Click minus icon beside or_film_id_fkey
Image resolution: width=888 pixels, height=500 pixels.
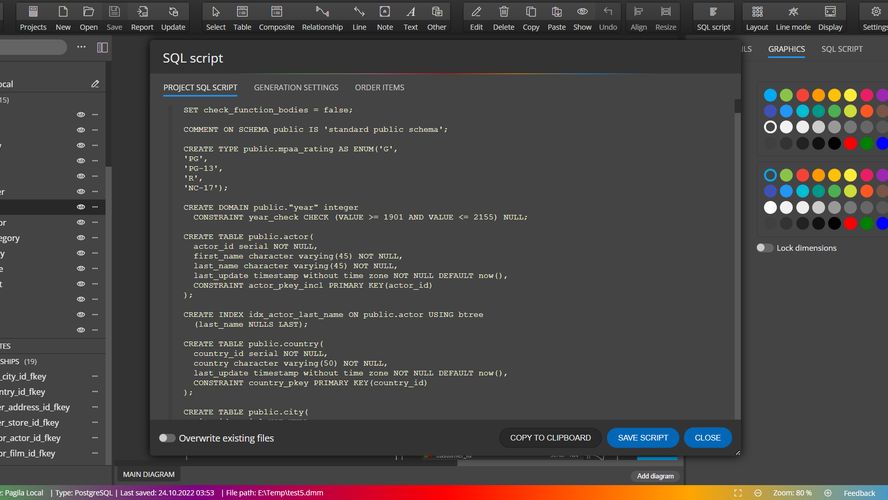pyautogui.click(x=95, y=453)
